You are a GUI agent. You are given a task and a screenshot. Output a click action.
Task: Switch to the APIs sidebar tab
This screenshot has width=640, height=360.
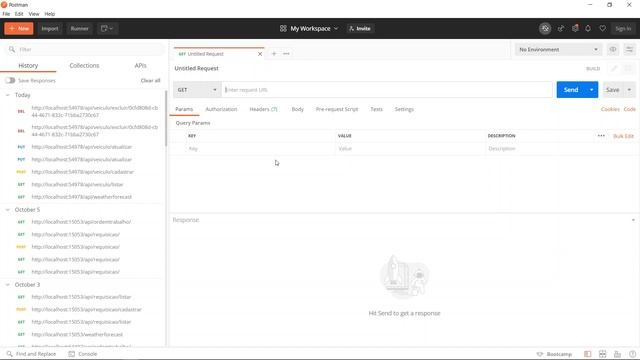click(140, 65)
